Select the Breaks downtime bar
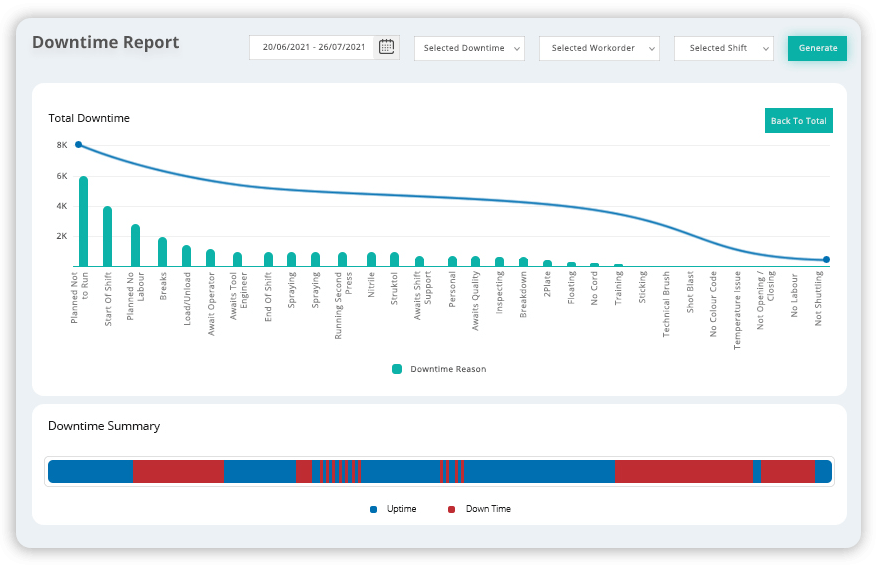Viewport: 878px width, 566px height. pyautogui.click(x=162, y=252)
